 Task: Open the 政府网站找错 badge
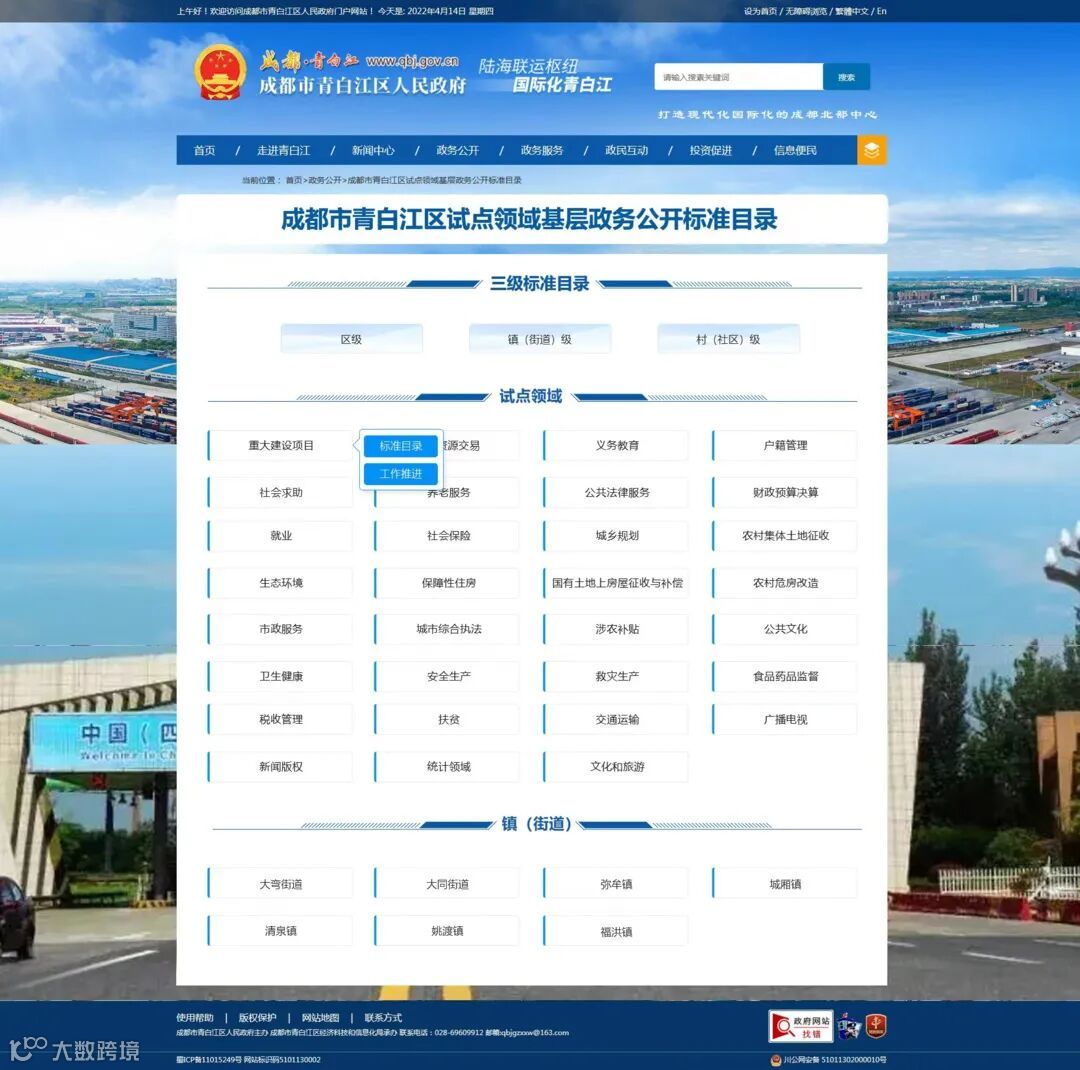[x=800, y=1027]
